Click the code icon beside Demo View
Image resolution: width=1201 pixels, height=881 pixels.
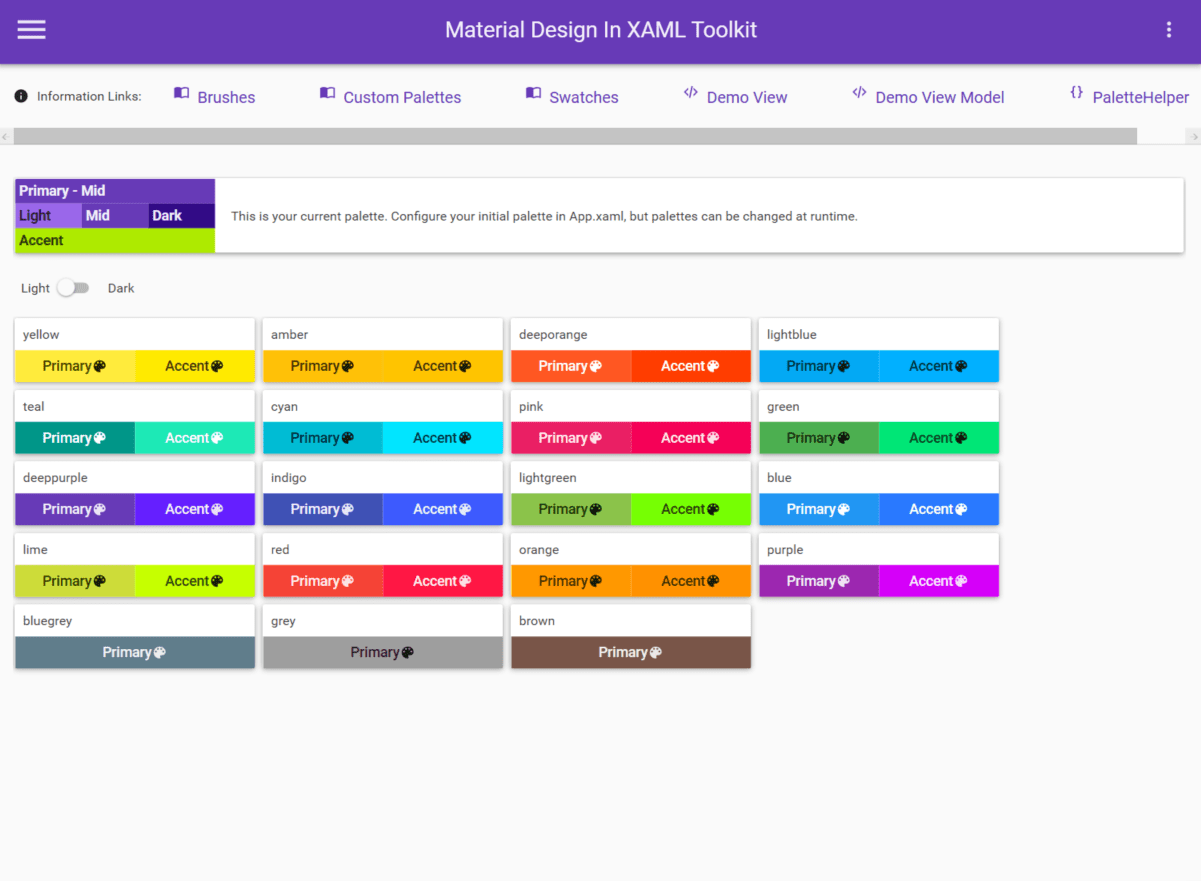[691, 92]
